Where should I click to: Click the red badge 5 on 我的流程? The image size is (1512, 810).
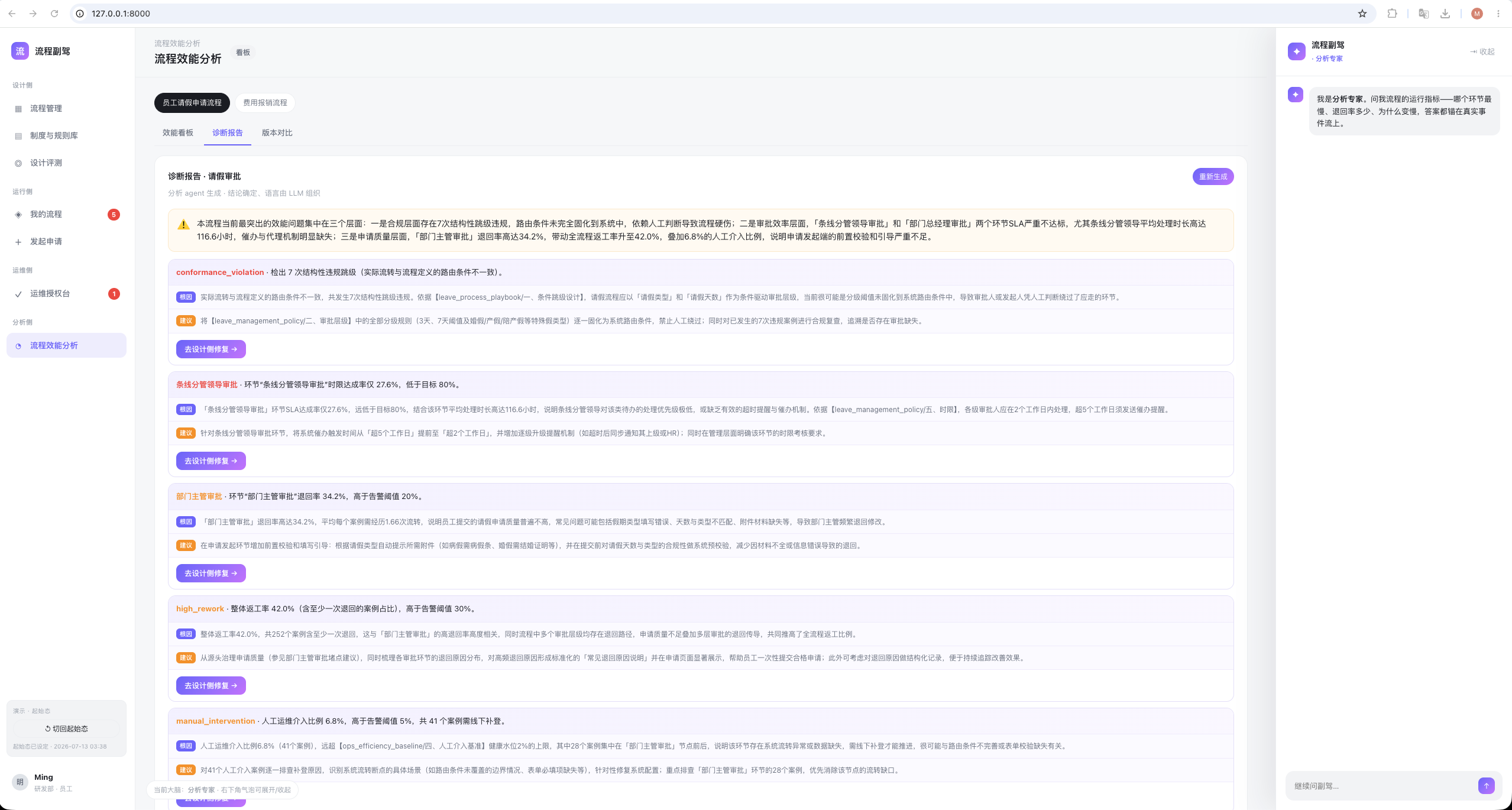(114, 215)
